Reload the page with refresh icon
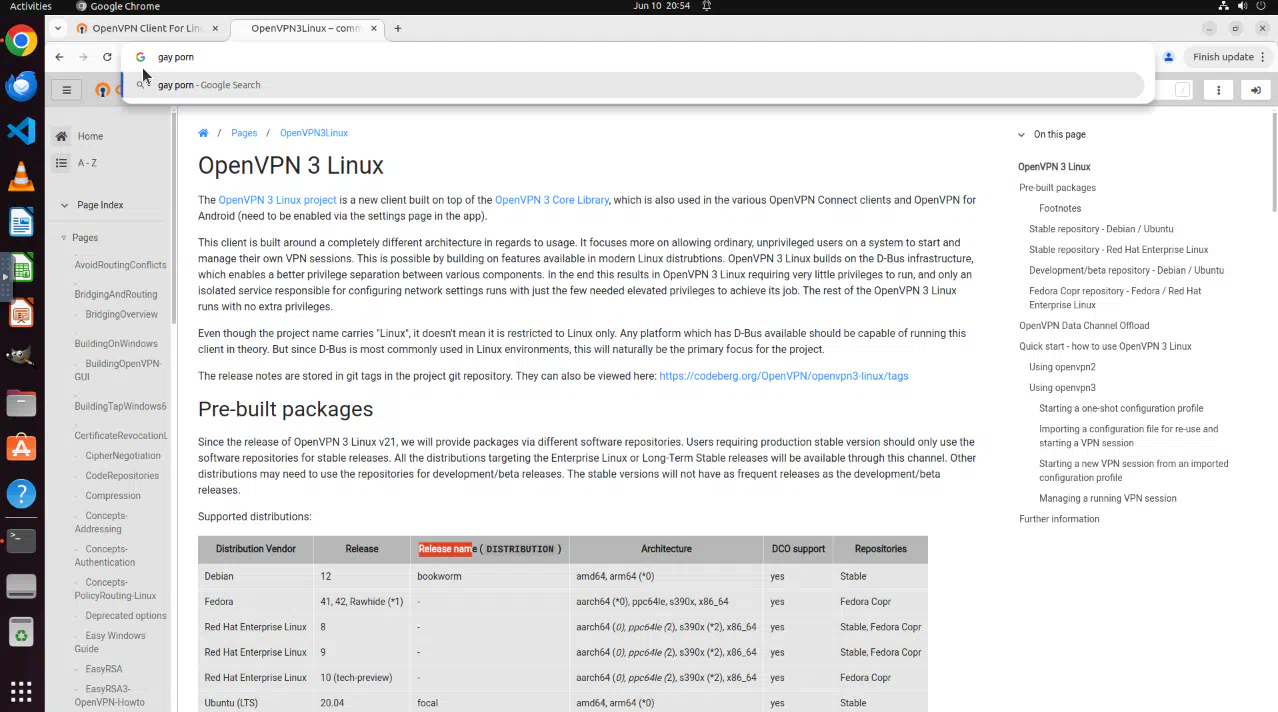 point(107,57)
